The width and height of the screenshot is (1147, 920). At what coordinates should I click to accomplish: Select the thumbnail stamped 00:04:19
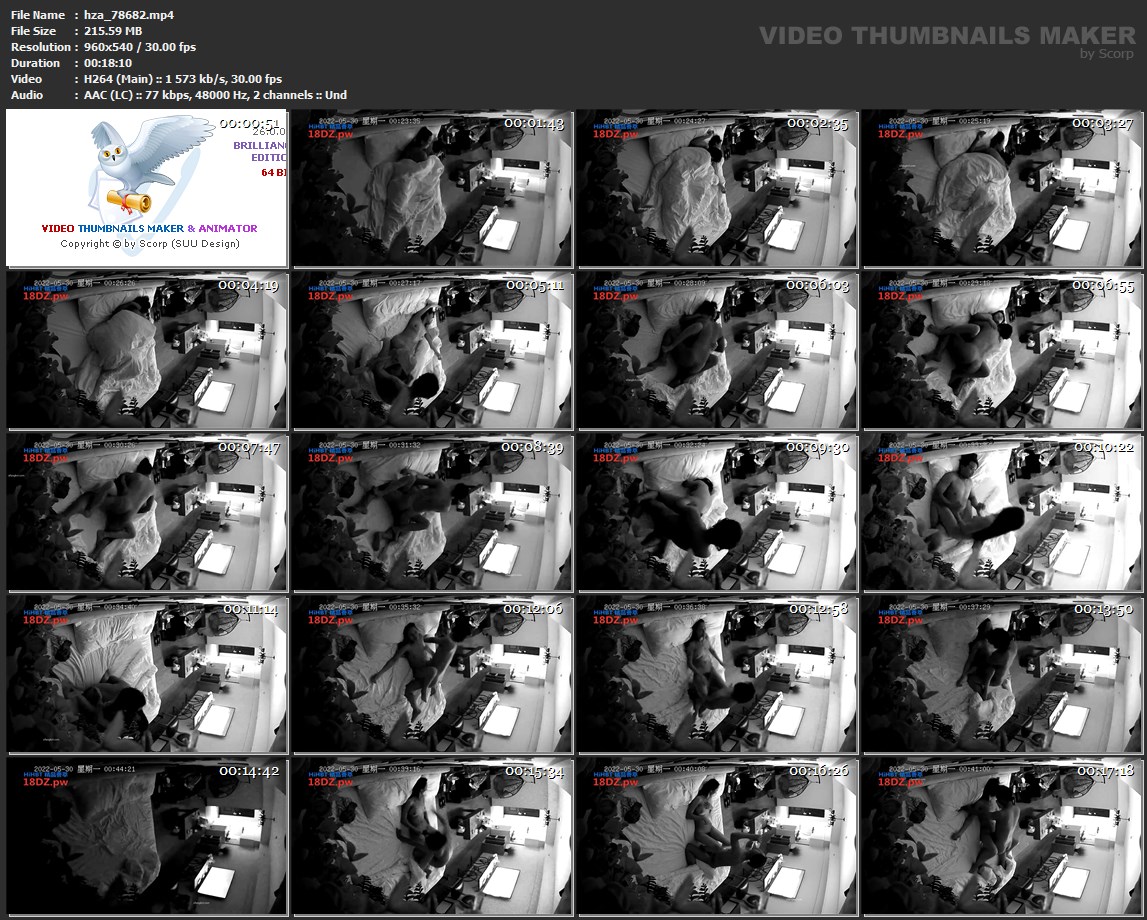147,350
